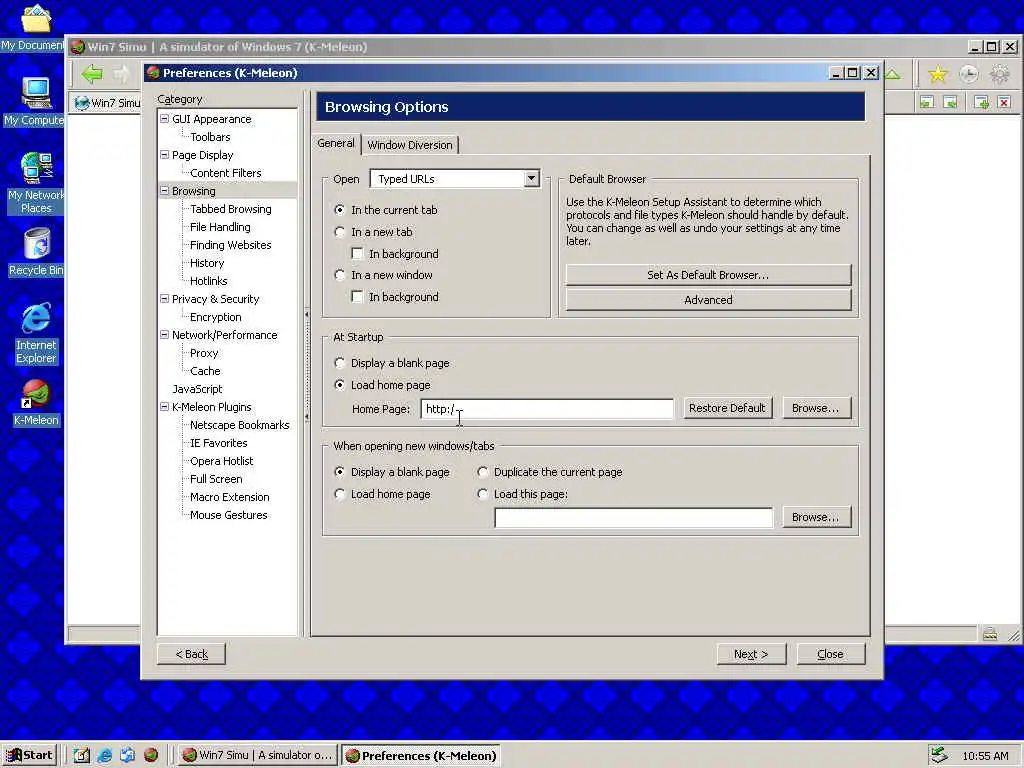Open history clock icon in browser toolbar
The height and width of the screenshot is (768, 1024).
pyautogui.click(x=968, y=74)
